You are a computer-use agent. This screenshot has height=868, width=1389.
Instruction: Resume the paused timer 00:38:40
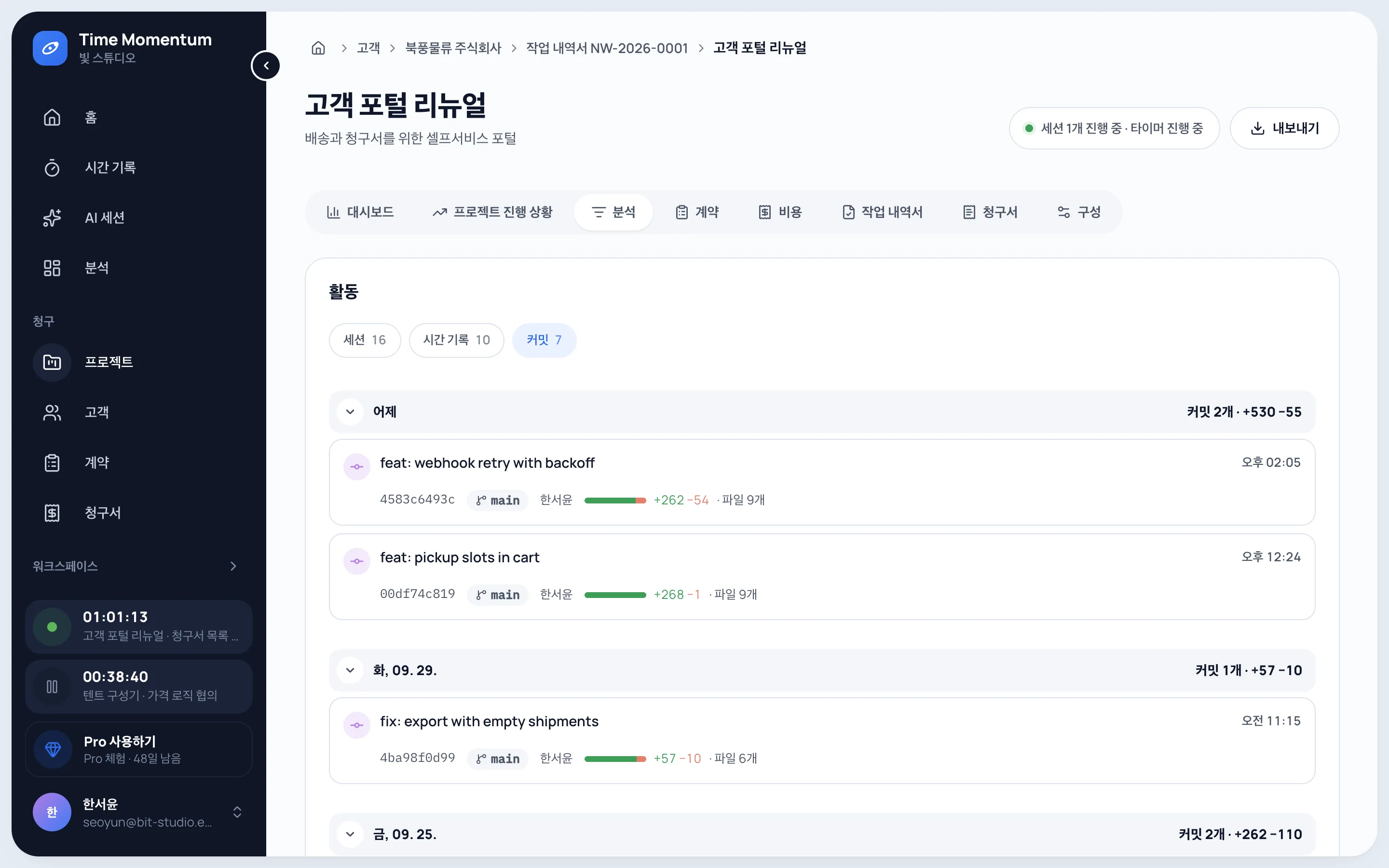pos(52,687)
